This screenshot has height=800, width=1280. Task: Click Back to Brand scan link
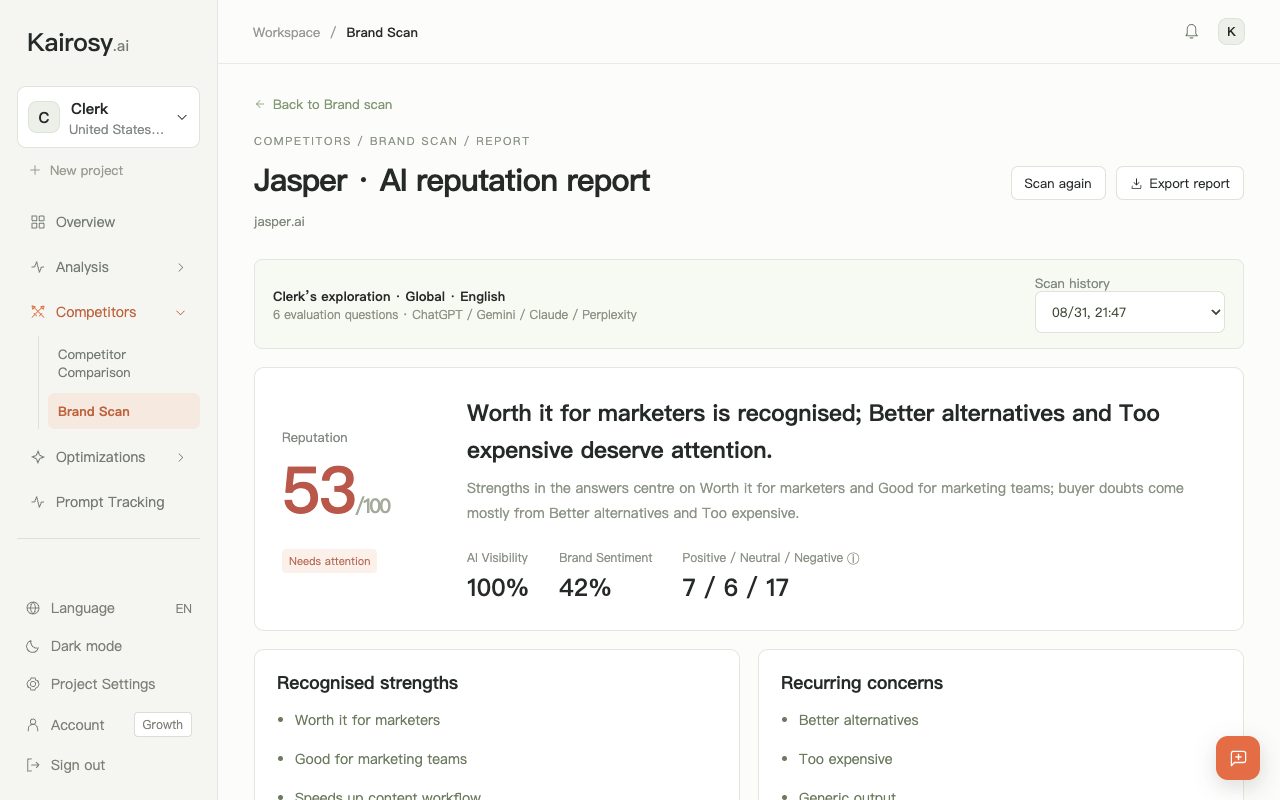(323, 104)
